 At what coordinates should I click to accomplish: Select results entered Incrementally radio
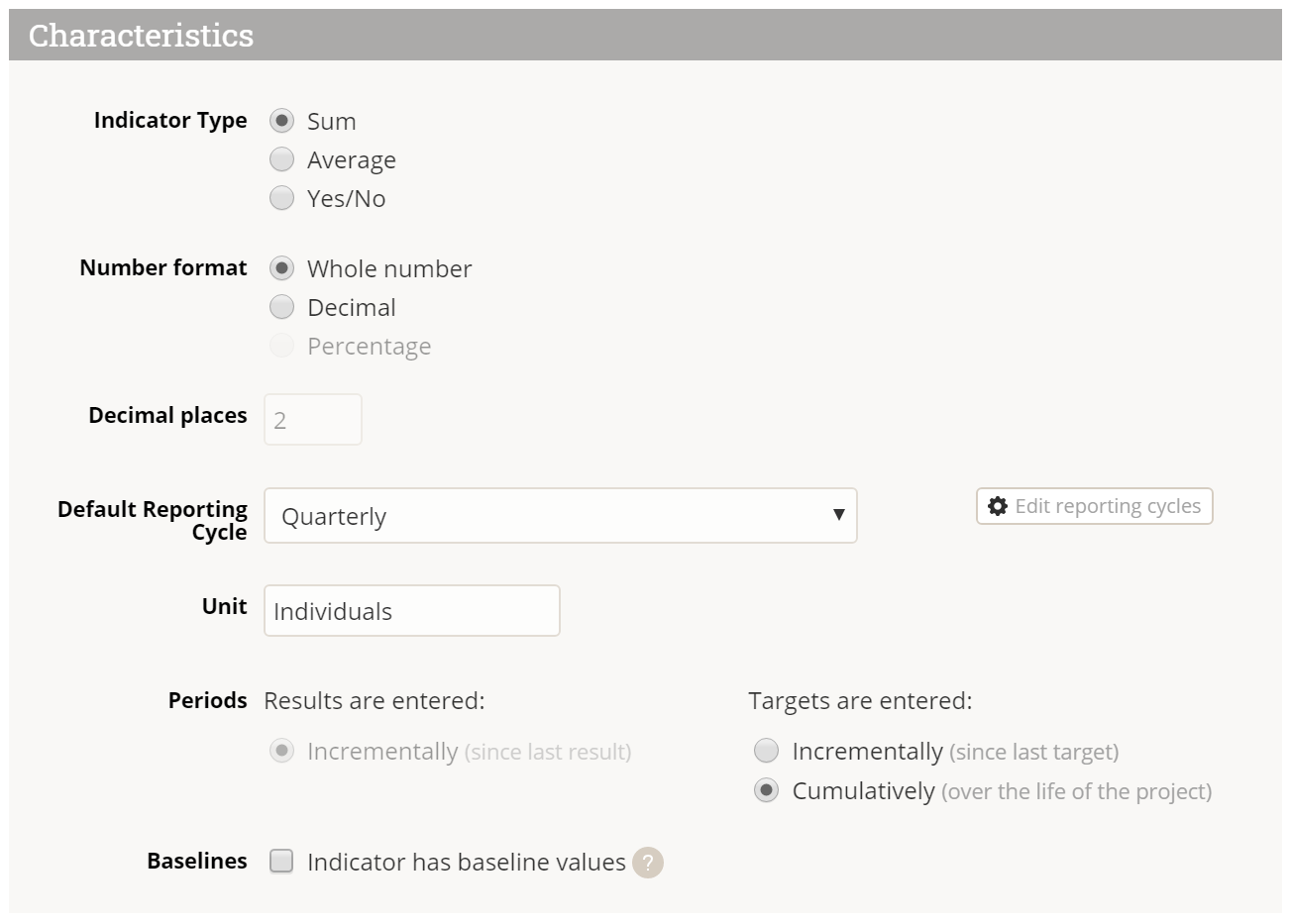[x=282, y=751]
